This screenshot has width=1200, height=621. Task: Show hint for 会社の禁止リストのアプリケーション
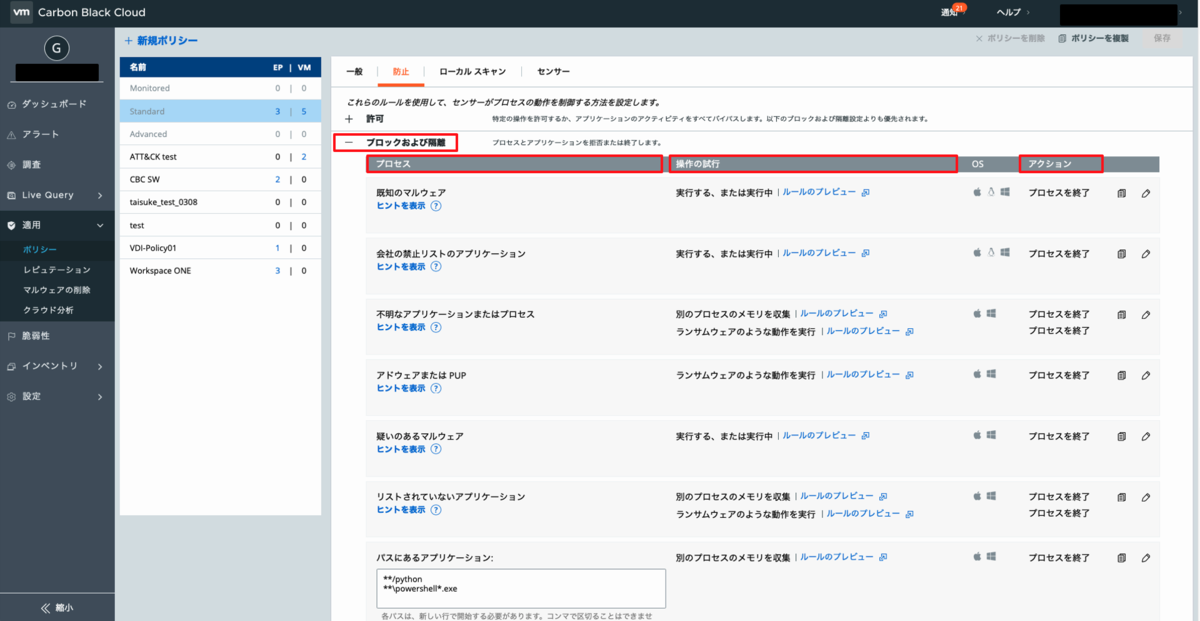(401, 267)
